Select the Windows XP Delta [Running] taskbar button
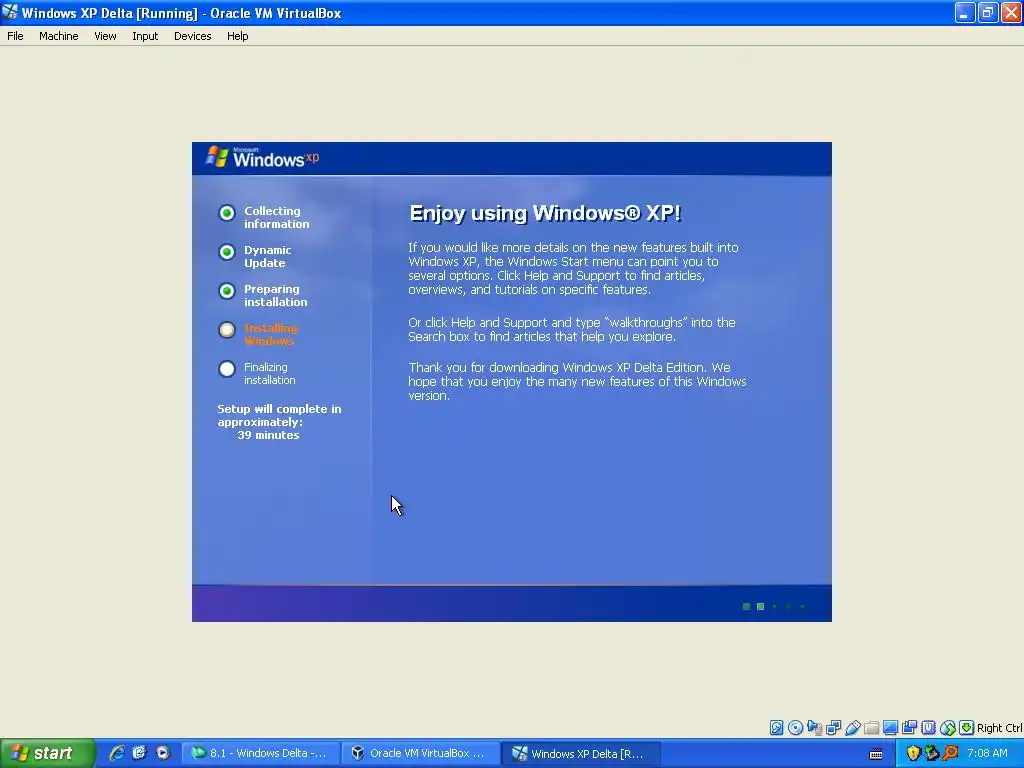The width and height of the screenshot is (1024, 768). pyautogui.click(x=581, y=753)
